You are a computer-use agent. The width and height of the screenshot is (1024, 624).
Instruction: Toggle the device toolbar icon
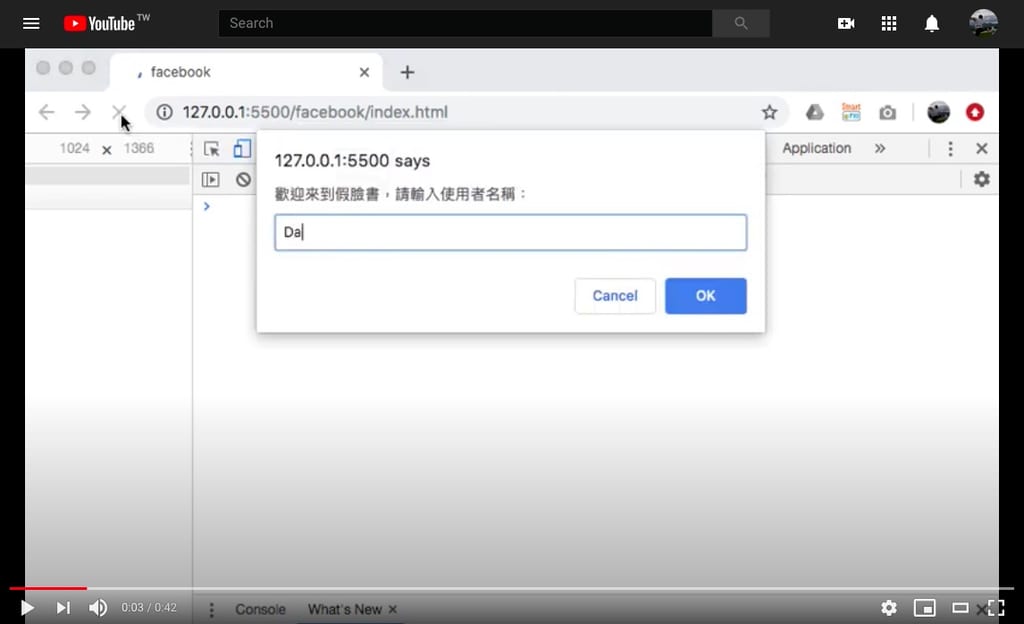click(x=242, y=149)
